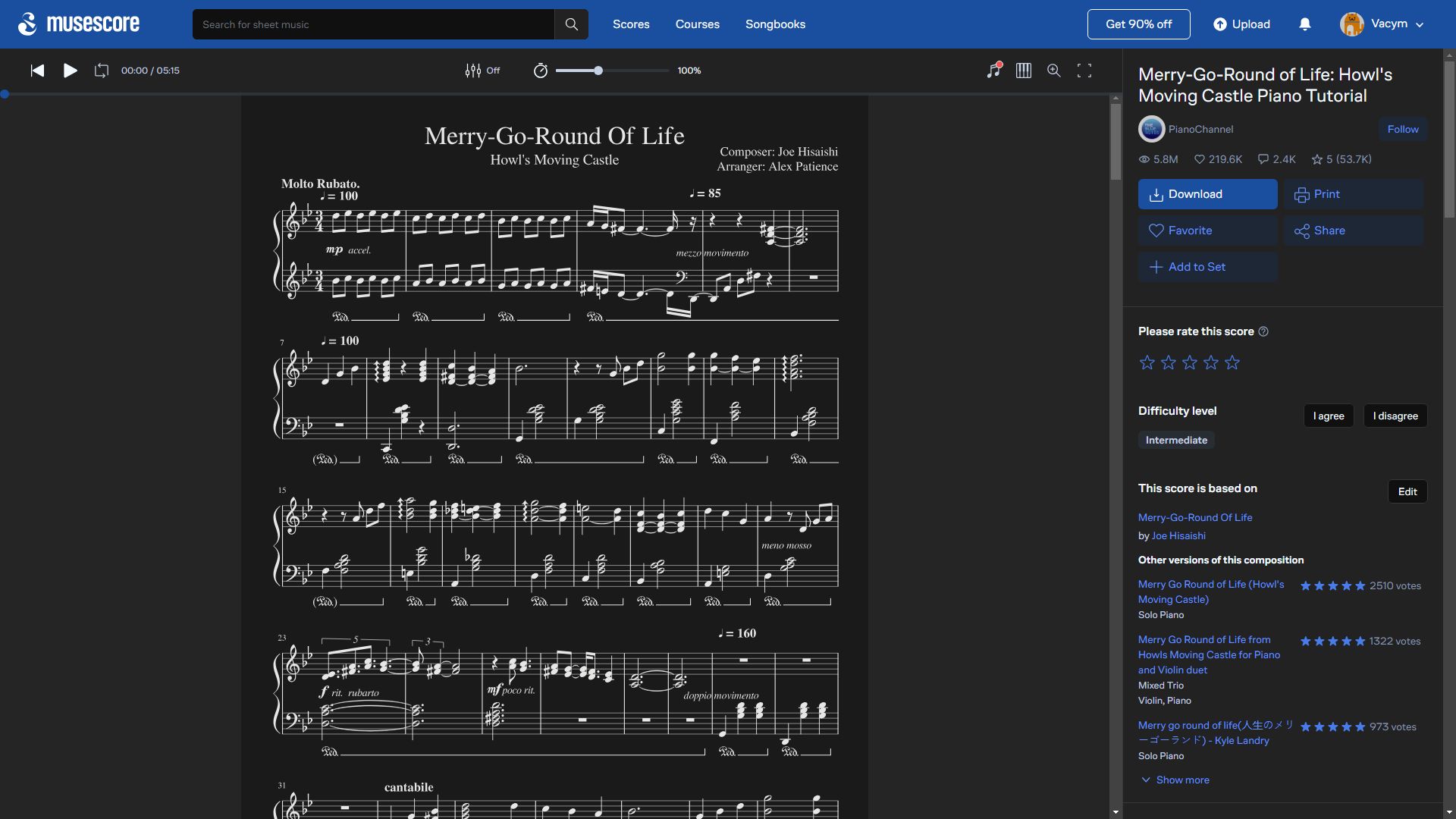Image resolution: width=1456 pixels, height=819 pixels.
Task: Rate the score three stars
Action: pos(1190,362)
